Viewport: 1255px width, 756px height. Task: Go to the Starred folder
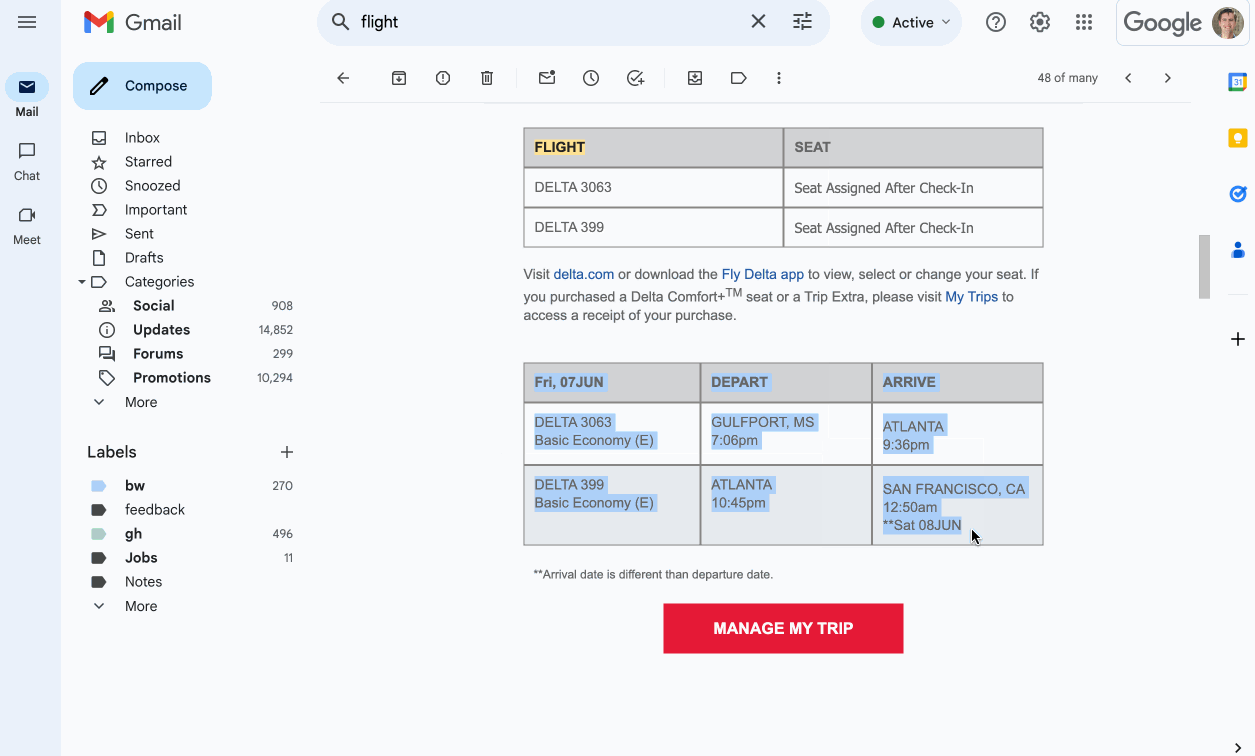[148, 162]
